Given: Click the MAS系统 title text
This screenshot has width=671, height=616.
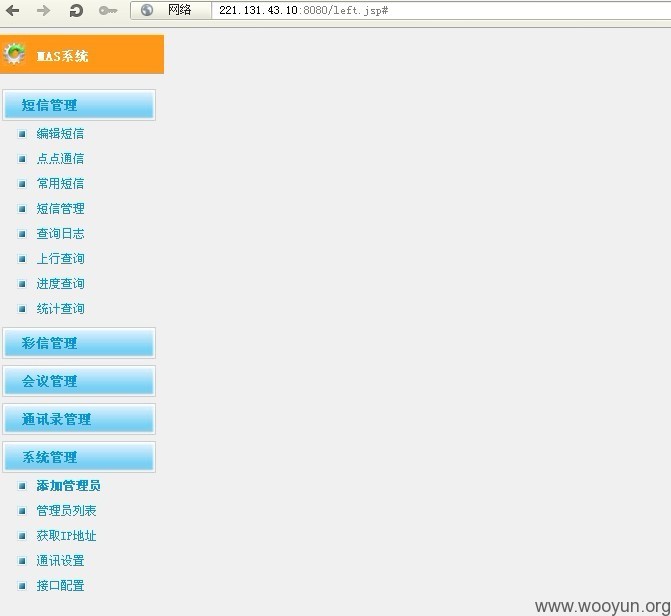Looking at the screenshot, I should pyautogui.click(x=62, y=56).
